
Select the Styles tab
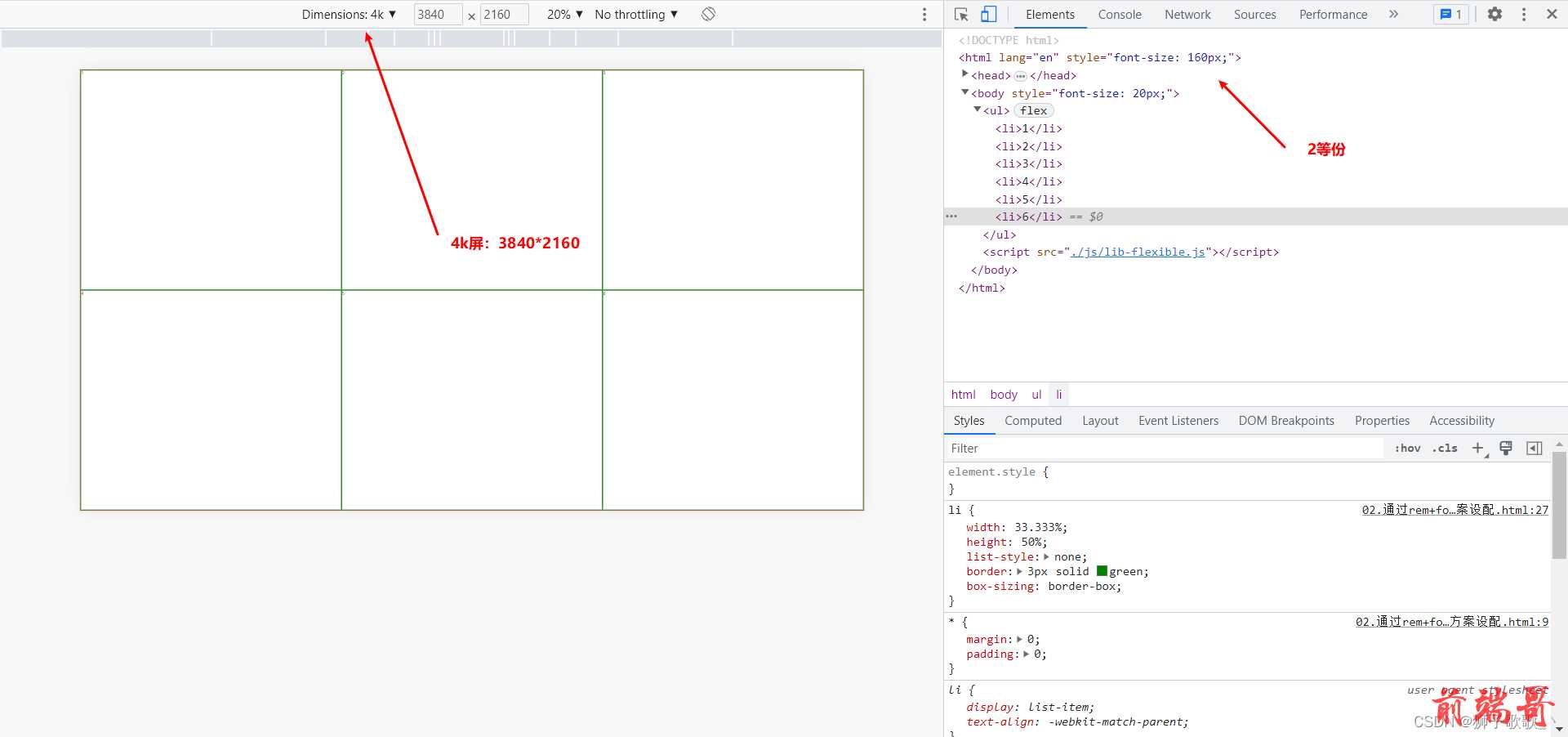pyautogui.click(x=969, y=421)
